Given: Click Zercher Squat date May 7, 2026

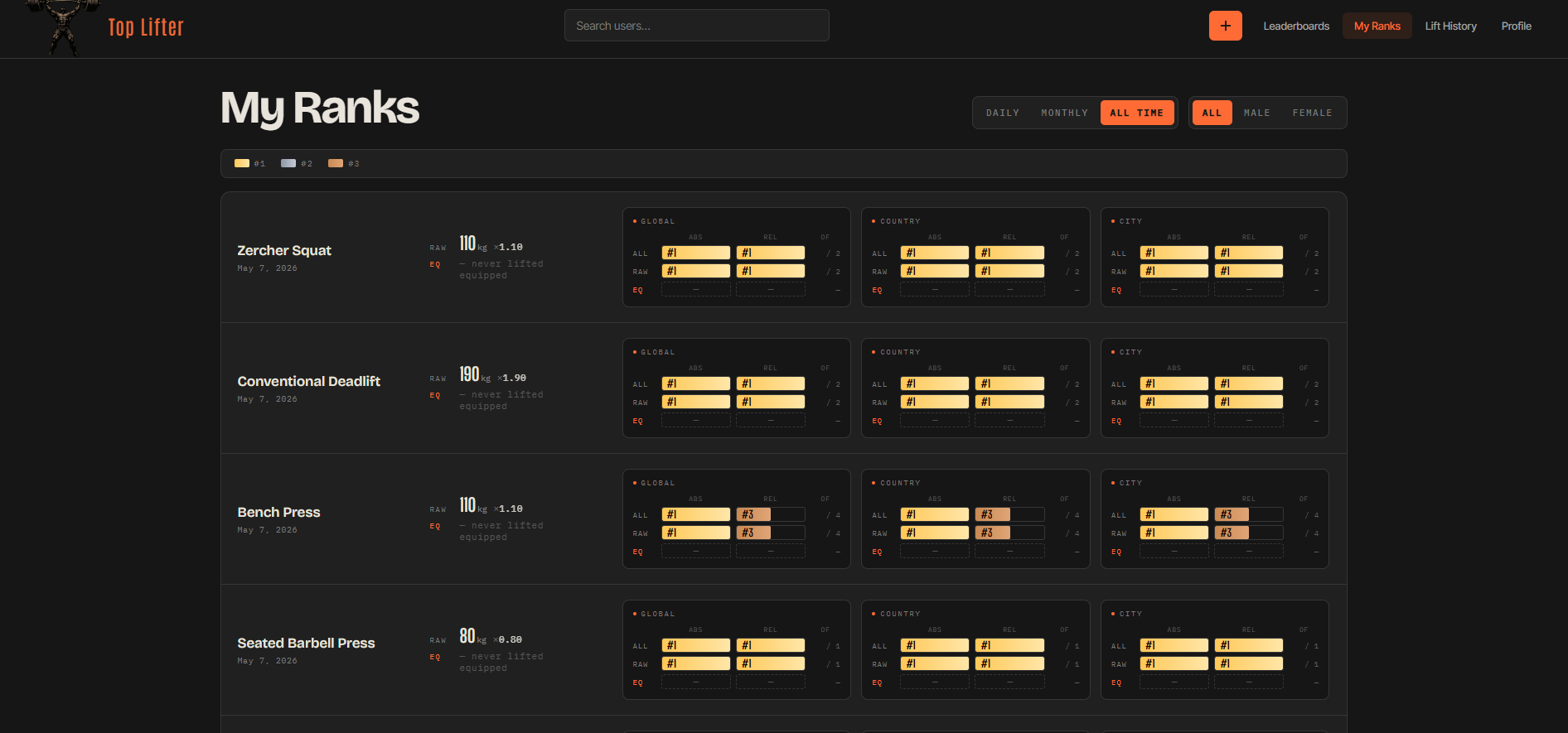Looking at the screenshot, I should coord(267,268).
